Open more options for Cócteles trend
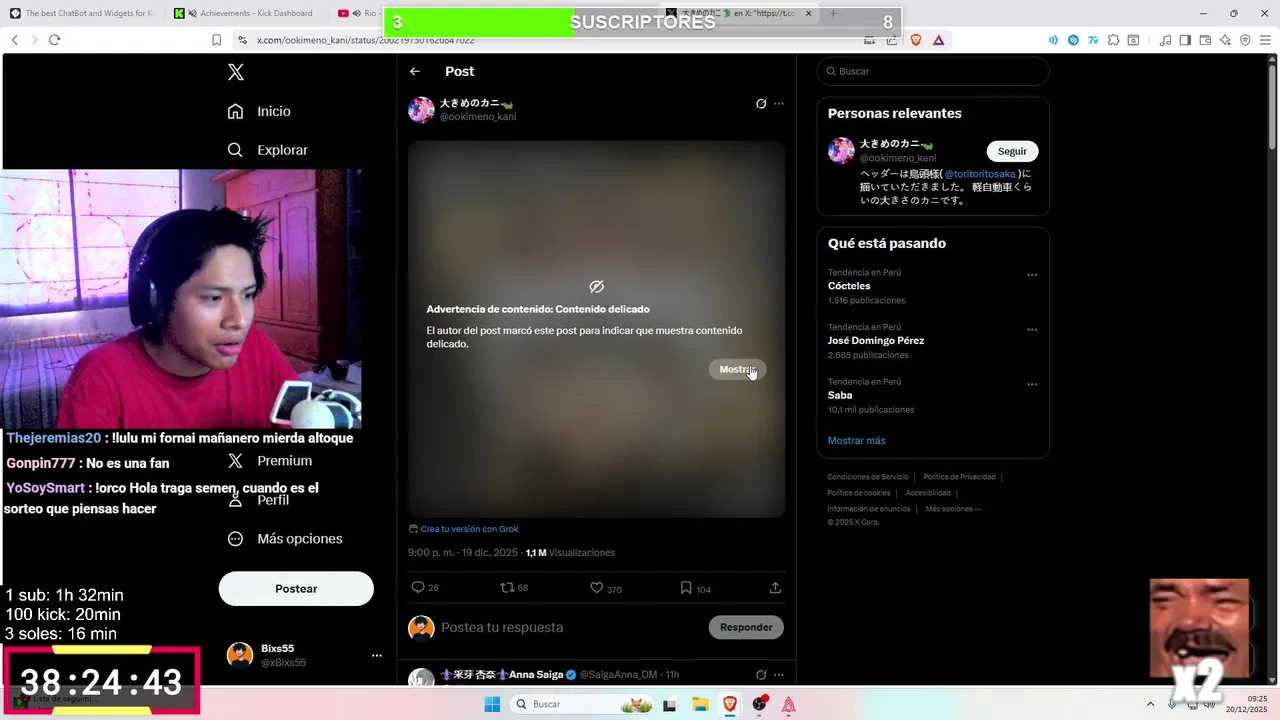The height and width of the screenshot is (720, 1280). pos(1032,275)
